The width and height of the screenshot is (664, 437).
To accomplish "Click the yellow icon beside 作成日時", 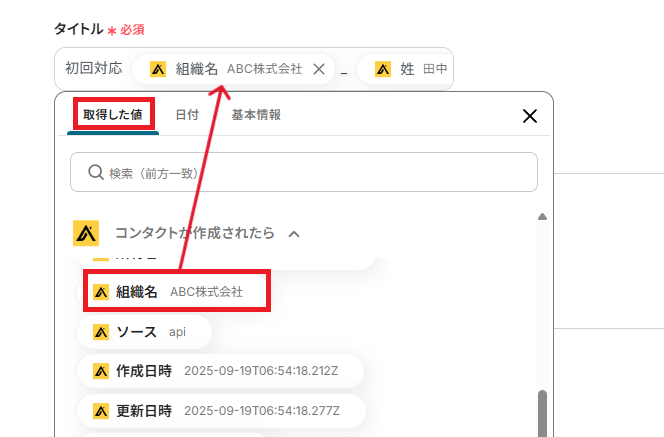I will tap(101, 371).
